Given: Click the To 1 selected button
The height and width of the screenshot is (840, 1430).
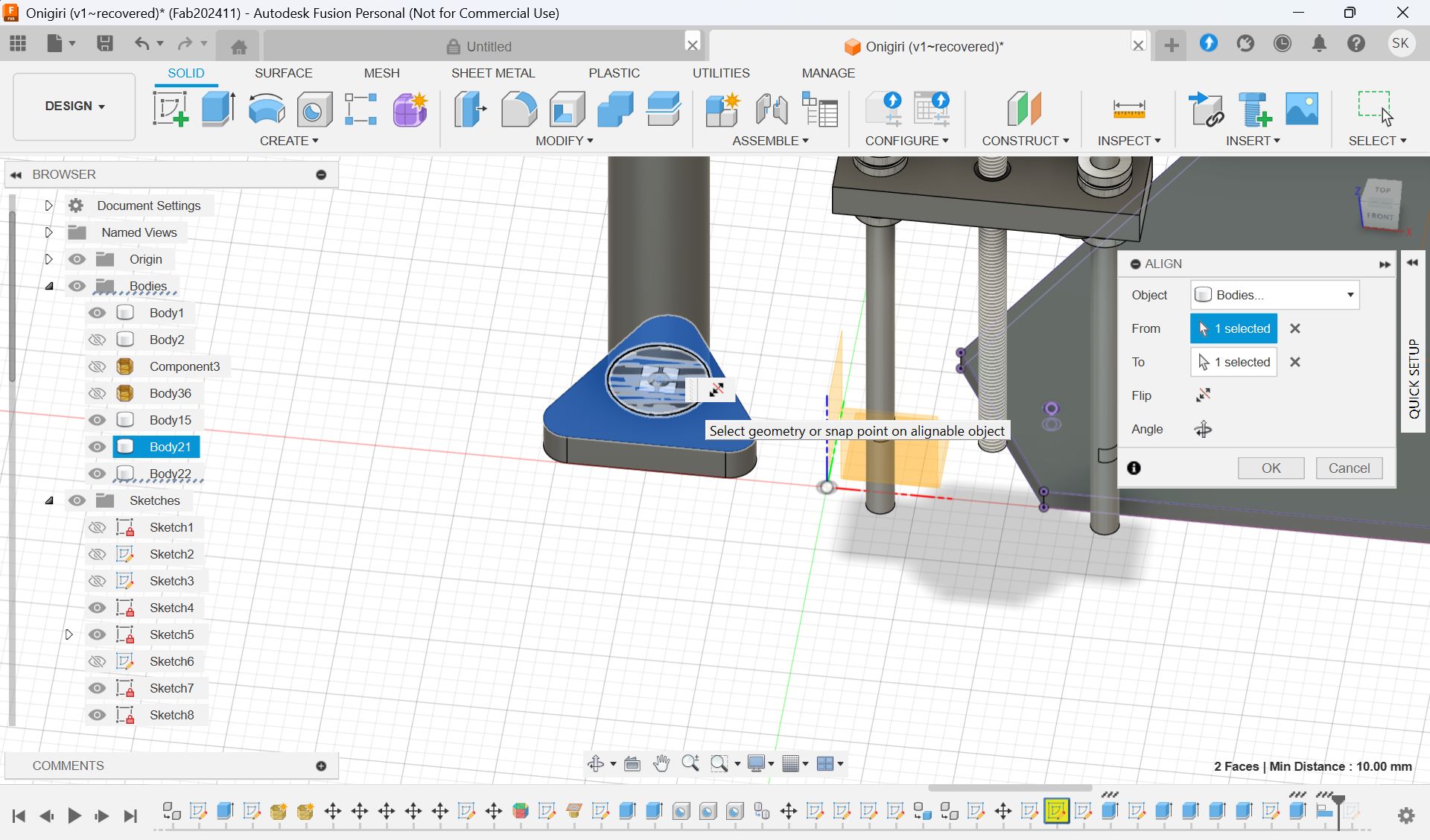Looking at the screenshot, I should [1233, 362].
